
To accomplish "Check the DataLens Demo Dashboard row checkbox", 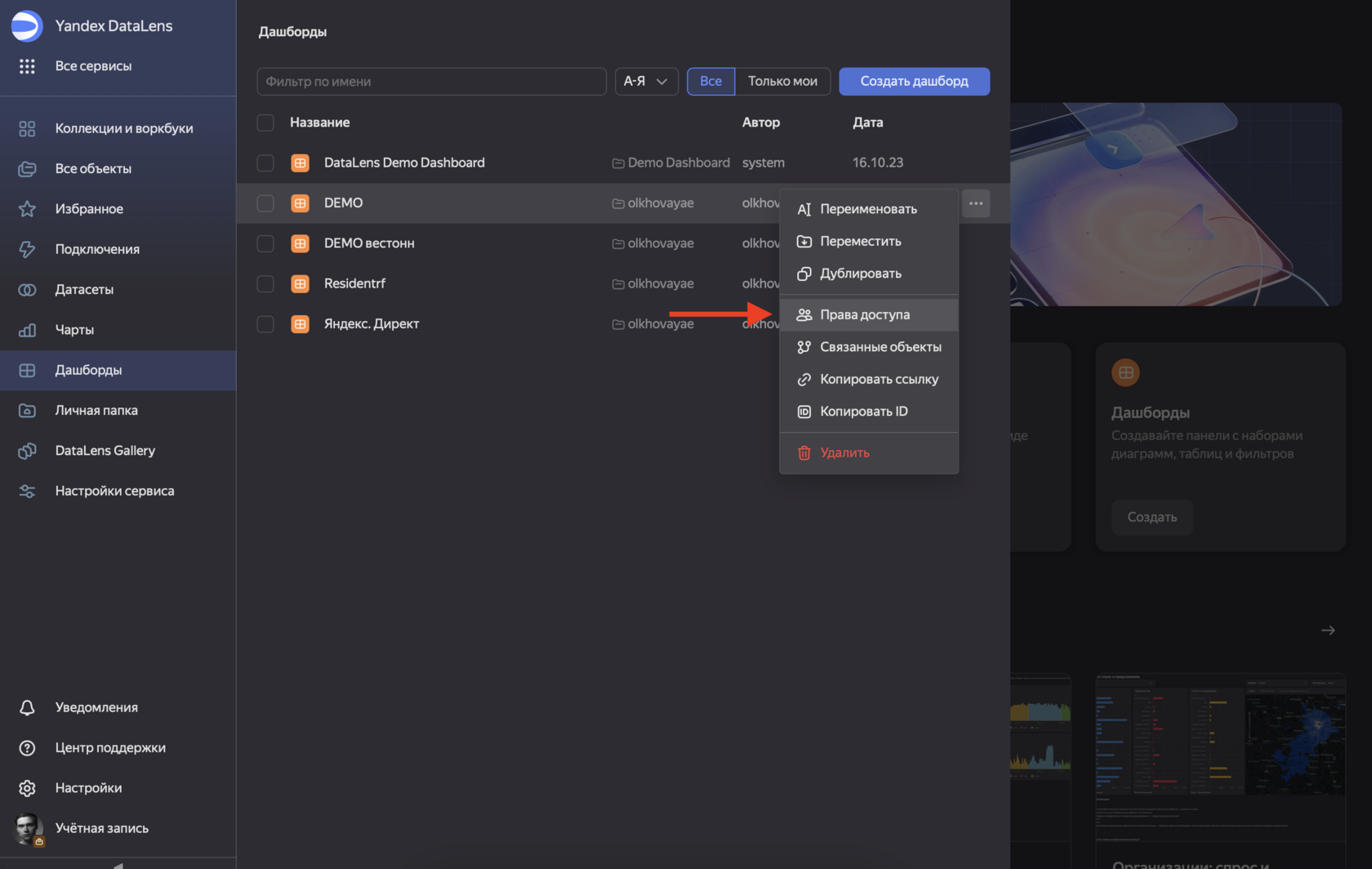I will 265,163.
